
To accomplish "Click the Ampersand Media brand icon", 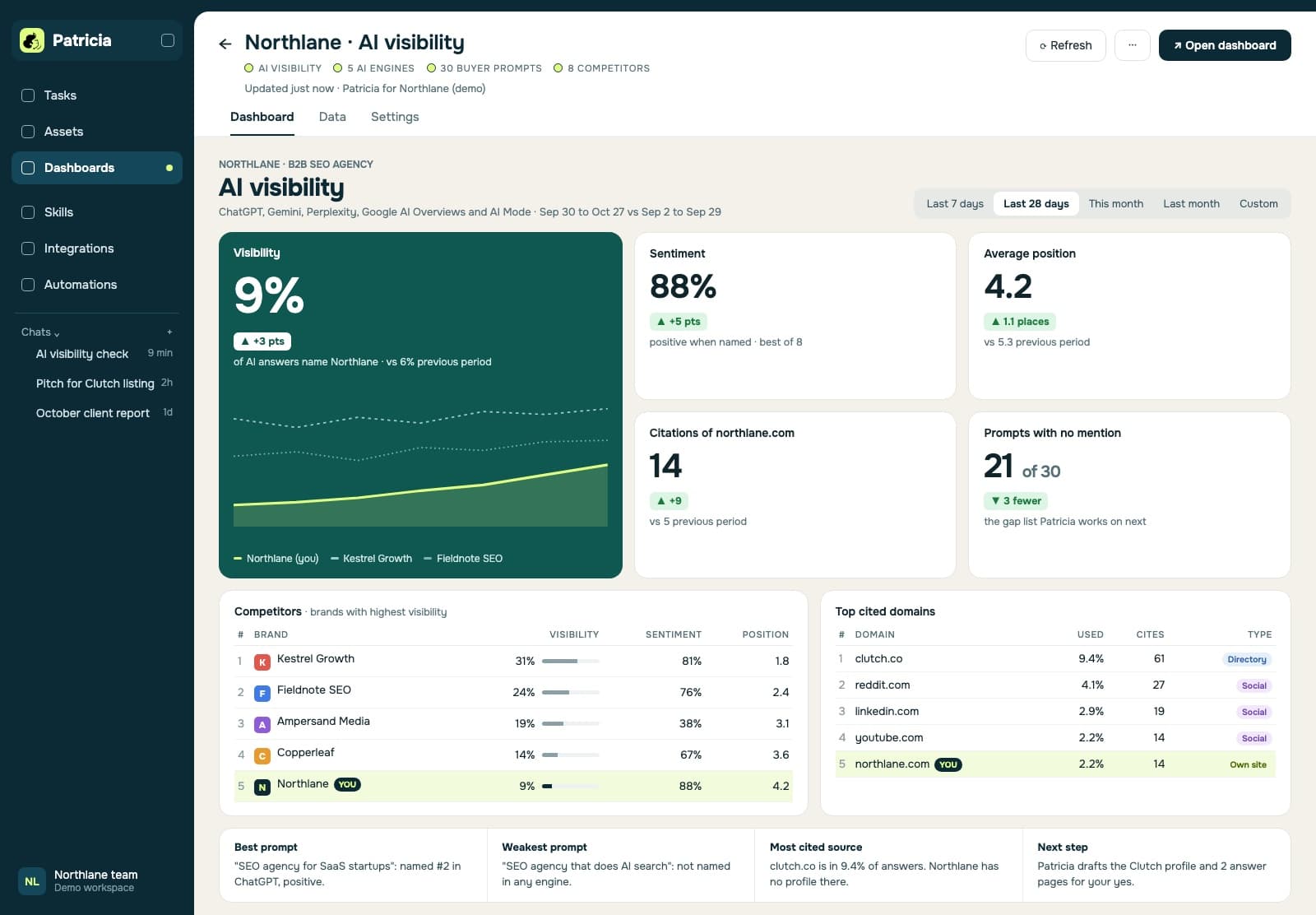I will point(262,725).
